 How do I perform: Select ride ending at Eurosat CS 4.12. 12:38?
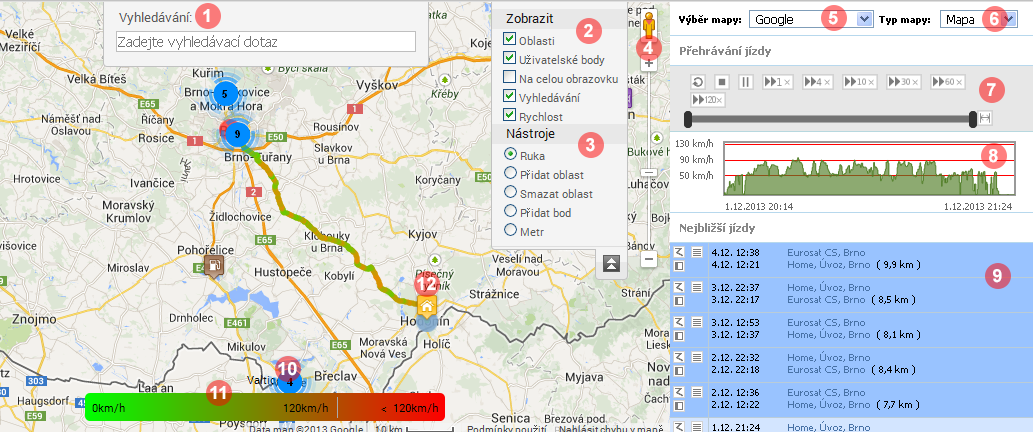(851, 258)
